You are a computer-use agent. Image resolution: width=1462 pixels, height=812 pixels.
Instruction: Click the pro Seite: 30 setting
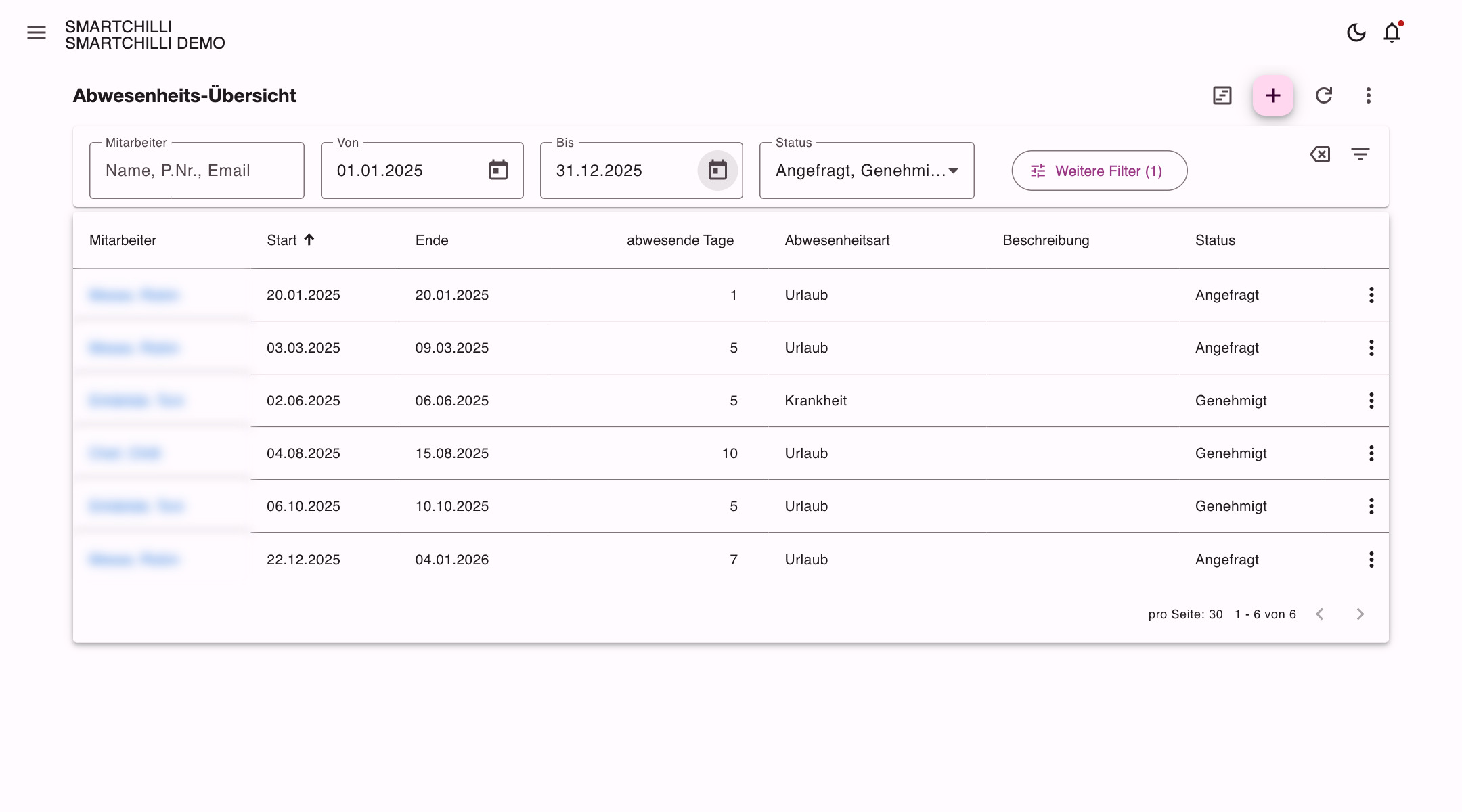[x=1185, y=614]
